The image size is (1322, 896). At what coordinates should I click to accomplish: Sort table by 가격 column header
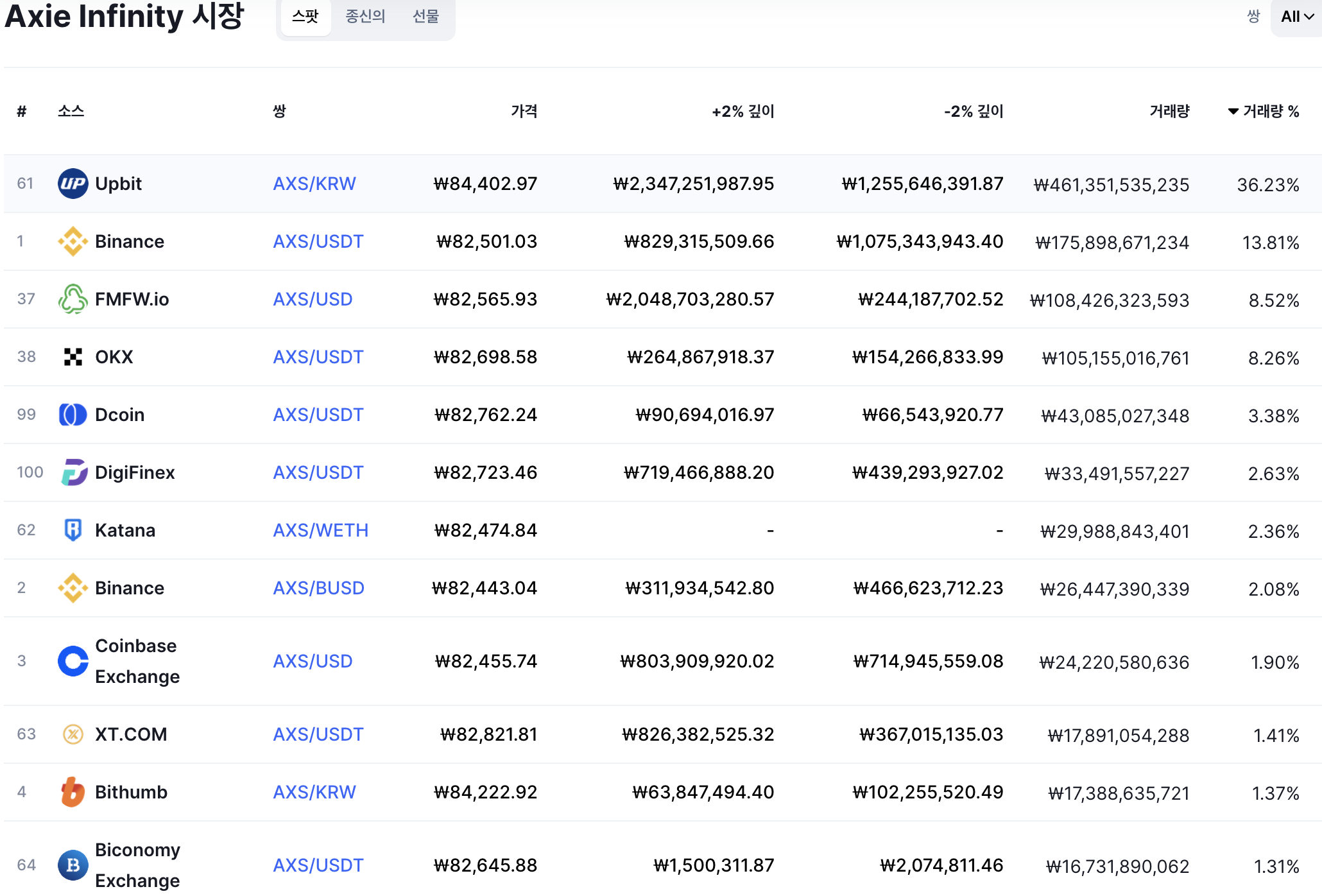coord(524,112)
